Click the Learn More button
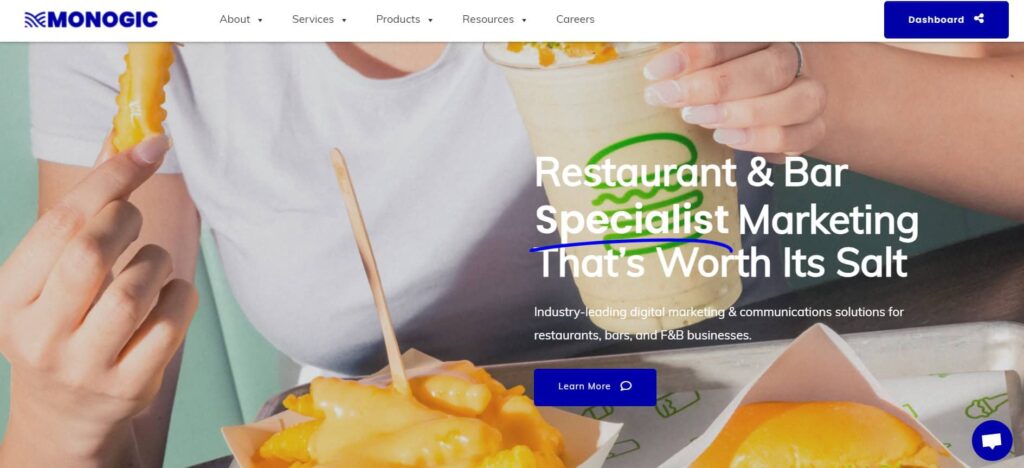1024x468 pixels. tap(595, 386)
